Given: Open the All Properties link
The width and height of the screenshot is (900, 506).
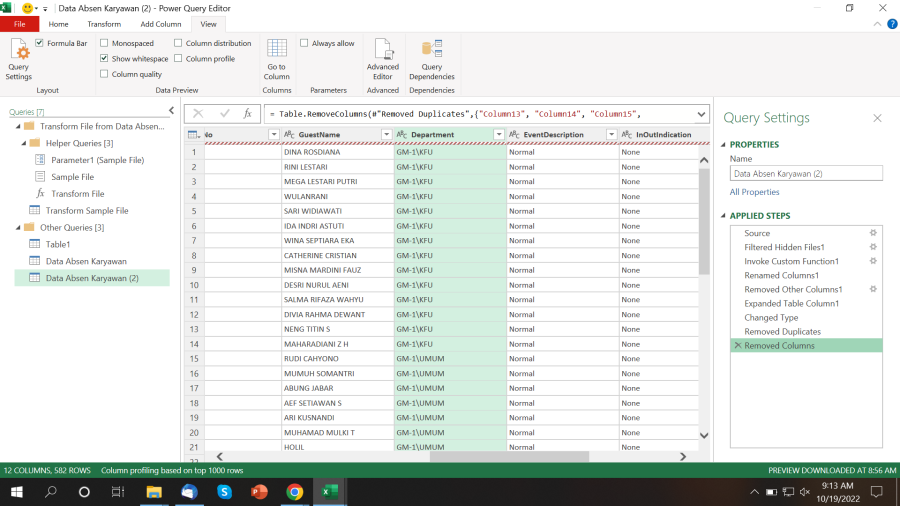Looking at the screenshot, I should (754, 192).
